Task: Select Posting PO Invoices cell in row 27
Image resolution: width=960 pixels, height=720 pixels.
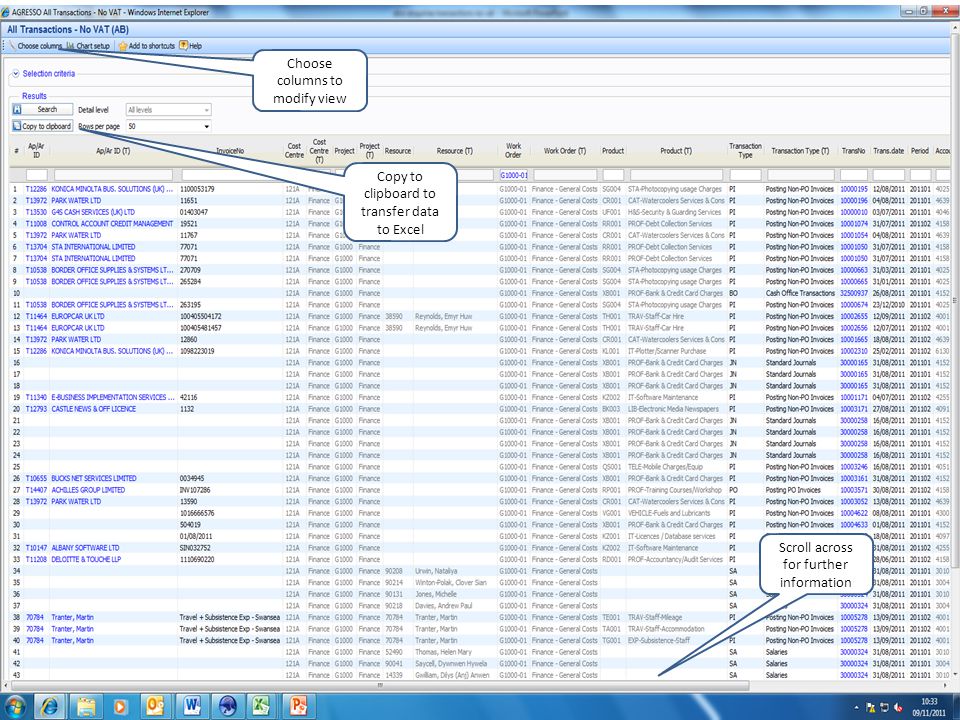Action: (793, 490)
